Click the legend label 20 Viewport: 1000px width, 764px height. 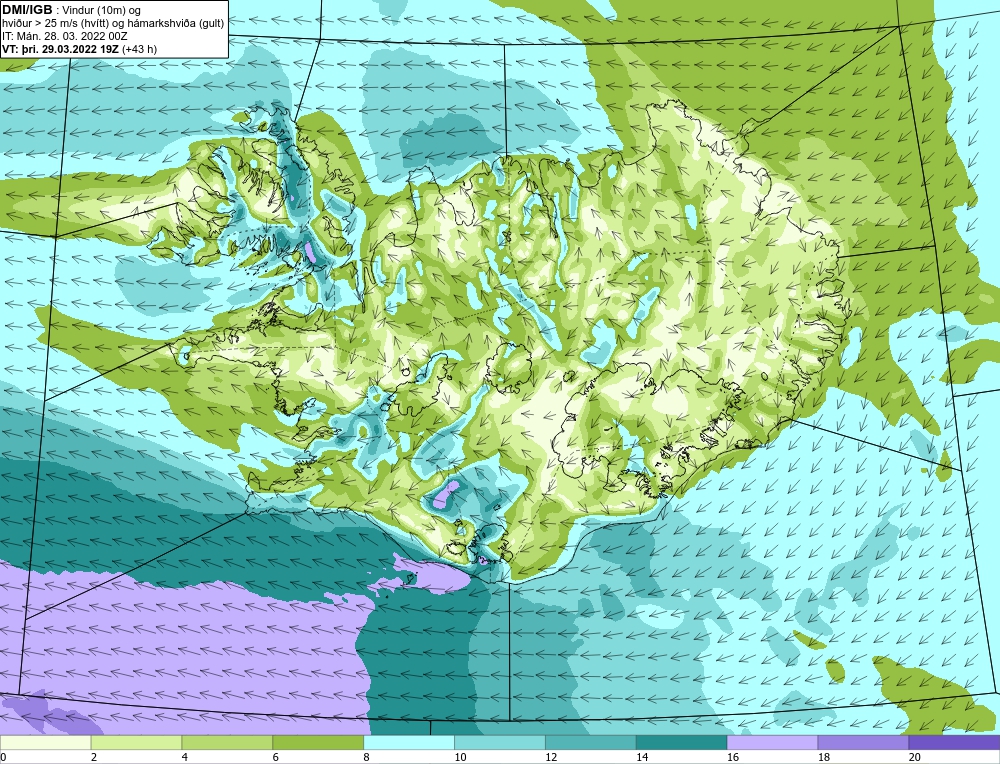[914, 758]
